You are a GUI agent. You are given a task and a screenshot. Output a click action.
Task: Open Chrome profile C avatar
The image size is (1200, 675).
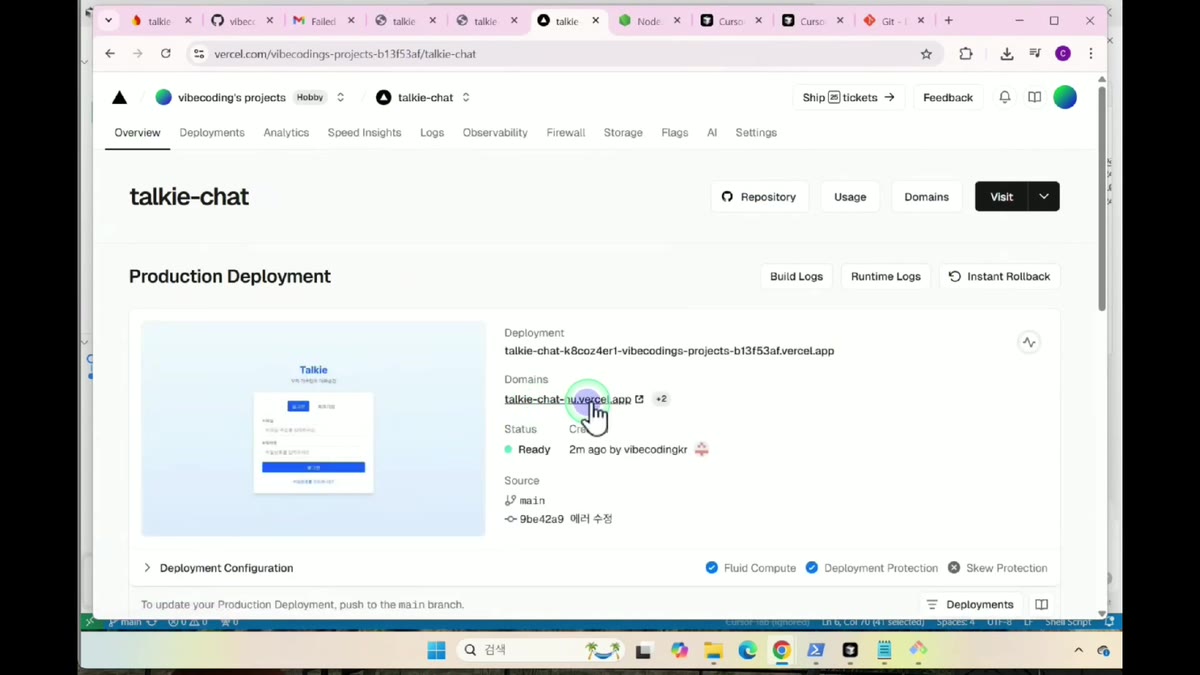click(x=1063, y=54)
